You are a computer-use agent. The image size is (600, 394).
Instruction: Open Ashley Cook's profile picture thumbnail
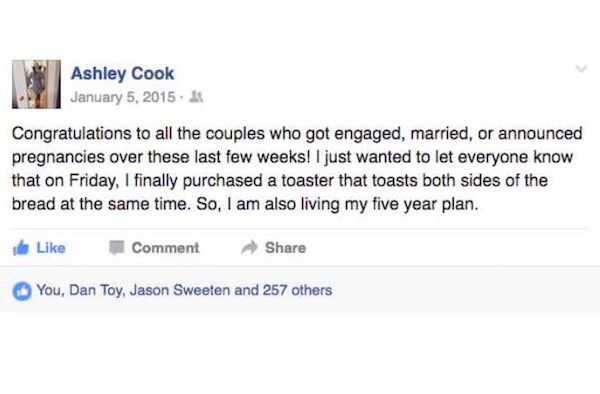click(36, 84)
